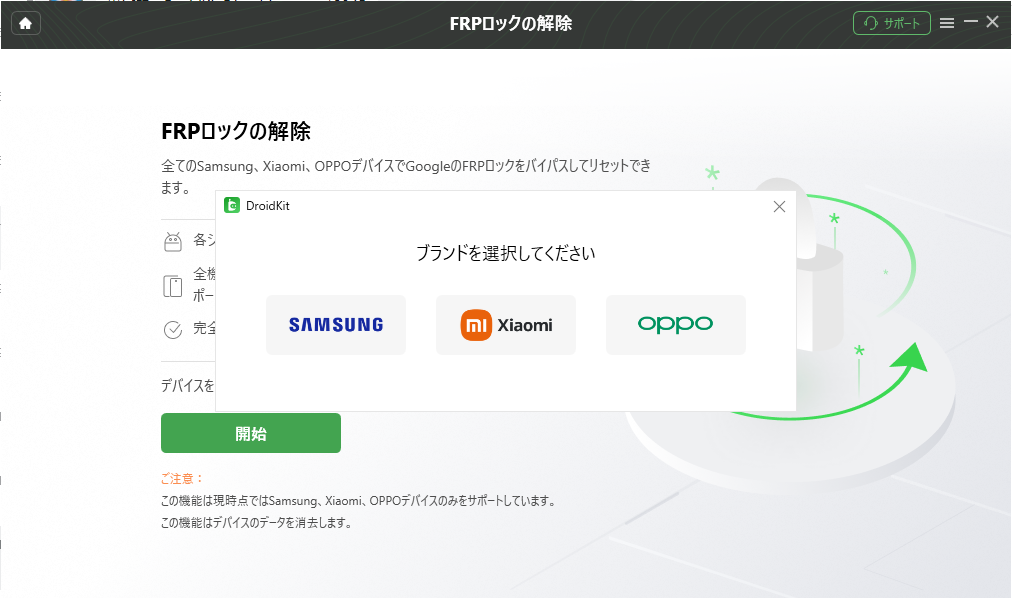Minimize the DroidKit main window

(x=971, y=22)
